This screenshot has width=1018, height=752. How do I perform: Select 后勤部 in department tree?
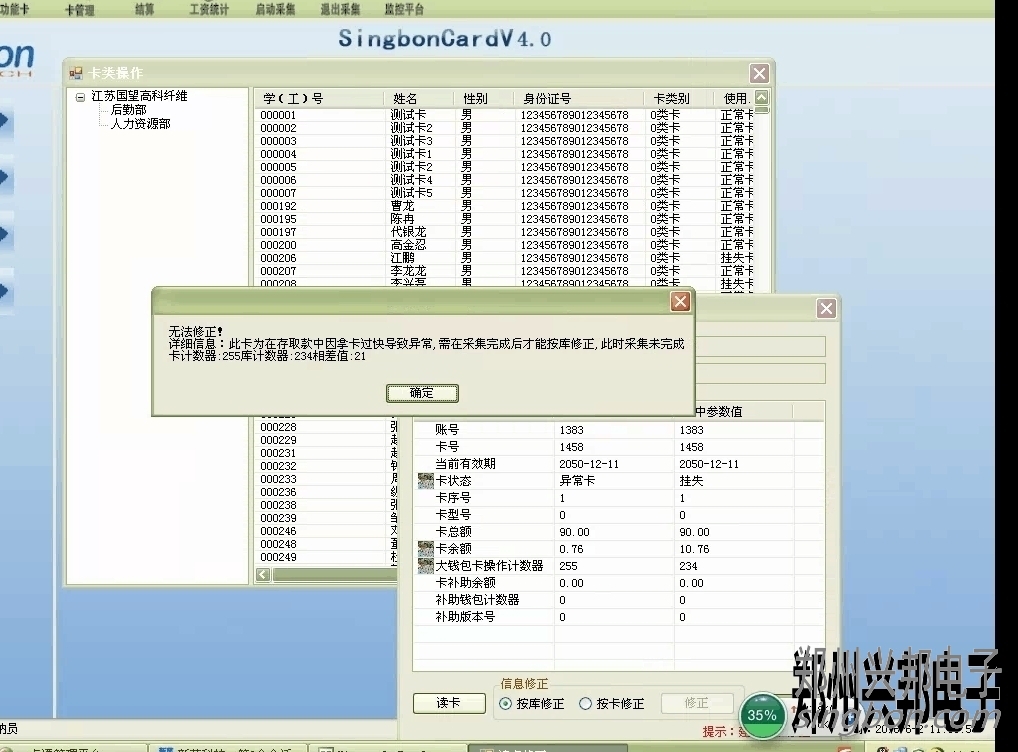129,110
